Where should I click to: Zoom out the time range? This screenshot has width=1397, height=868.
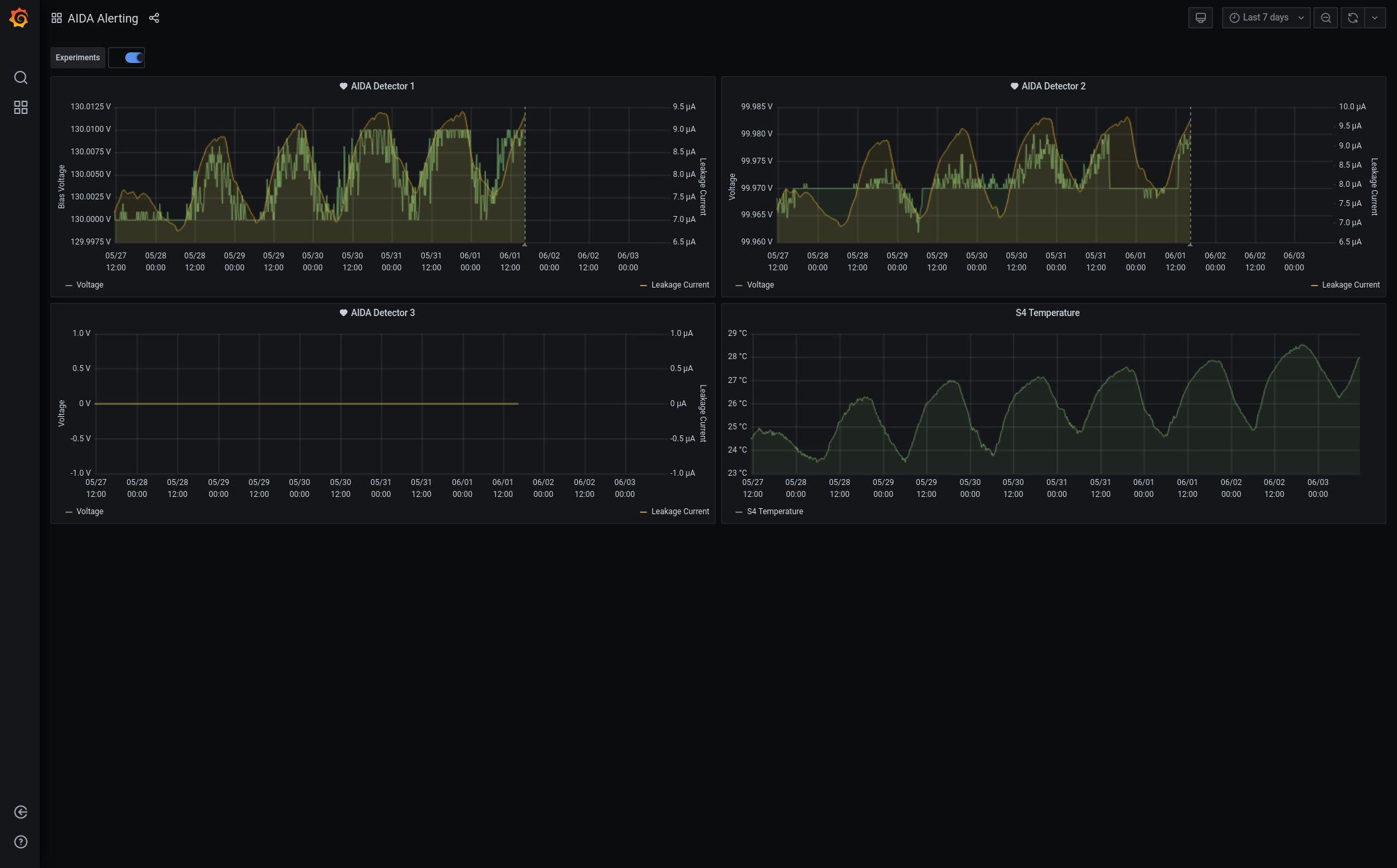(x=1325, y=18)
